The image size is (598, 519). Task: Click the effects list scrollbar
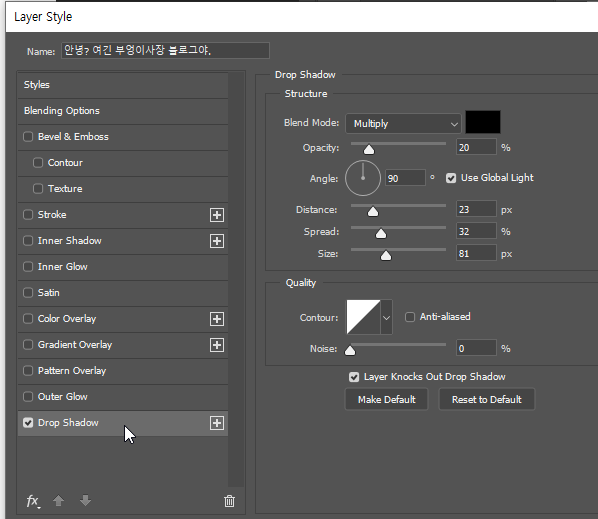[x=236, y=279]
